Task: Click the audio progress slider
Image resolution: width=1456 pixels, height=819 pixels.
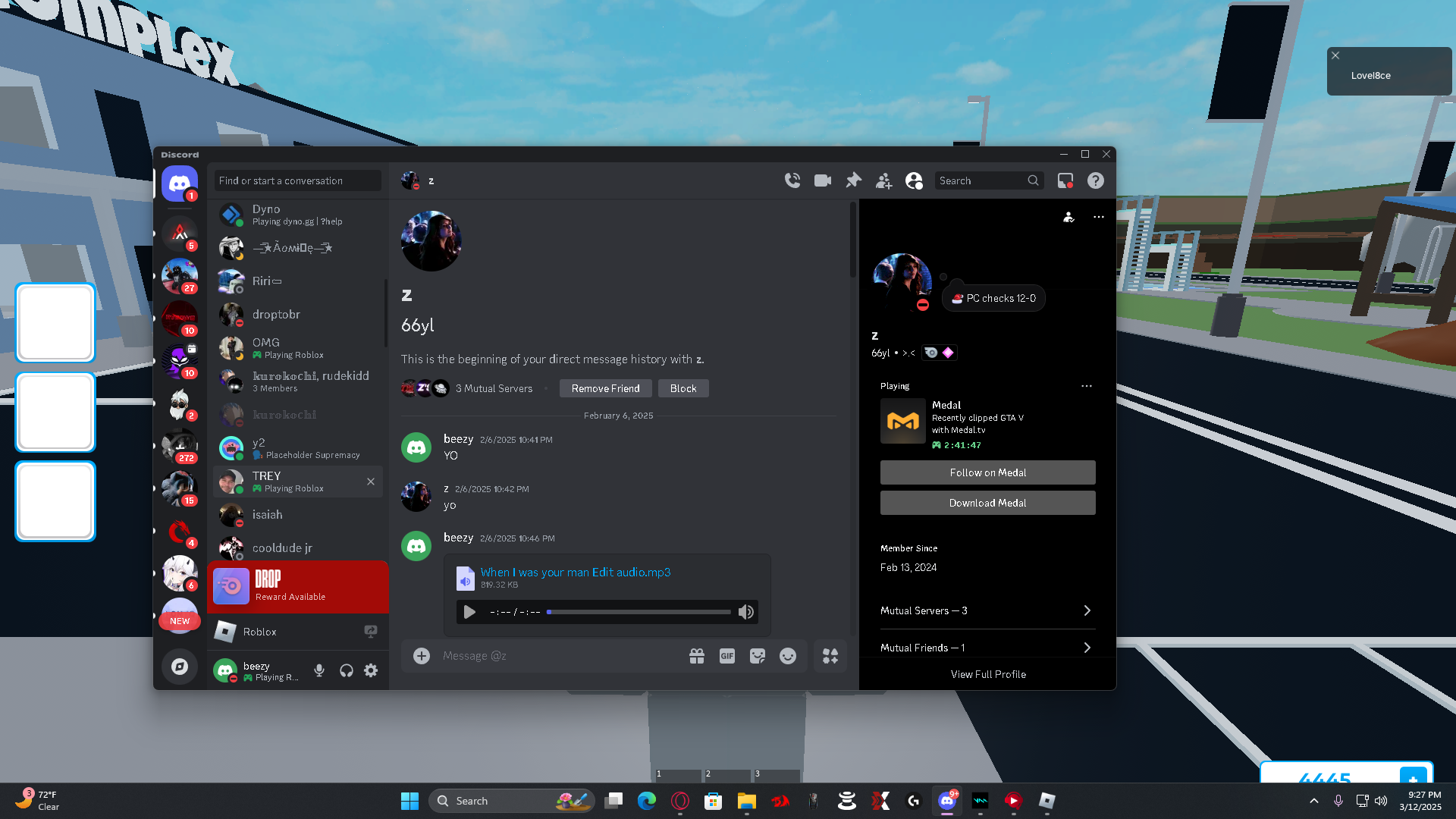Action: pyautogui.click(x=639, y=612)
